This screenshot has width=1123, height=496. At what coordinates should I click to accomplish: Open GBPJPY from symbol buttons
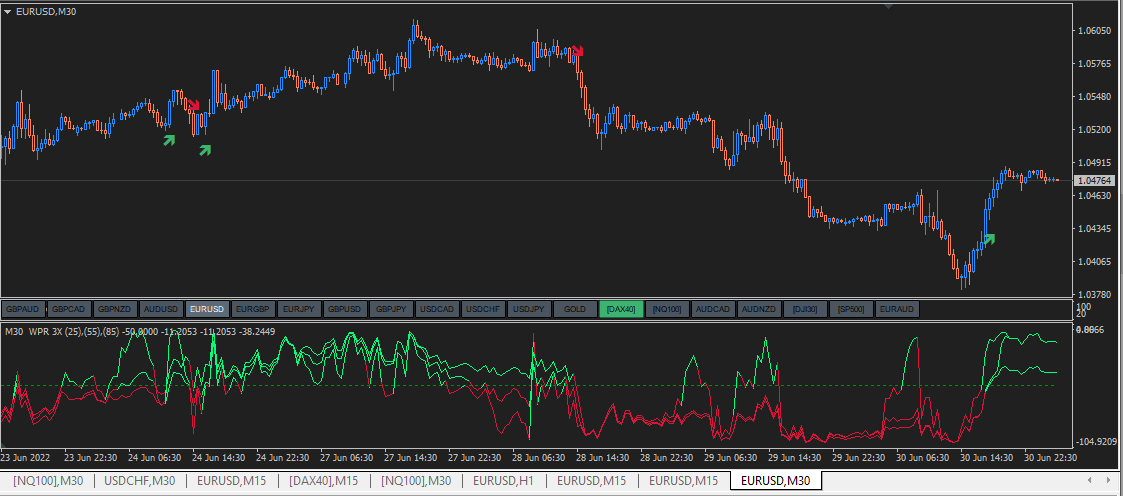pos(390,309)
